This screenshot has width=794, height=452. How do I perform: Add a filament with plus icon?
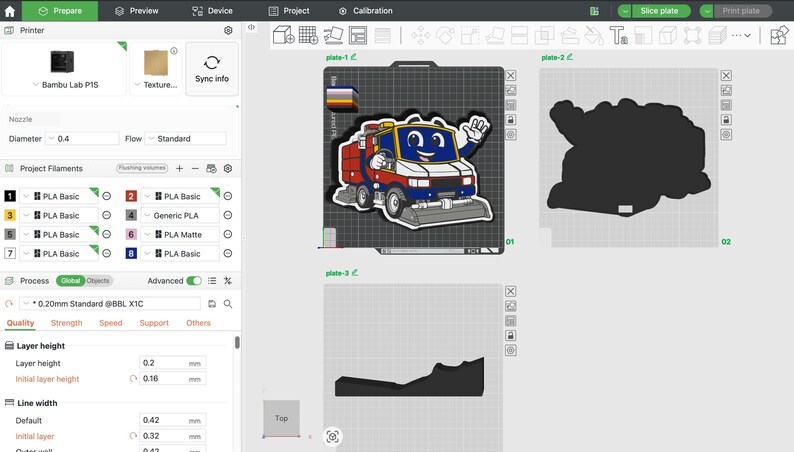coord(179,169)
